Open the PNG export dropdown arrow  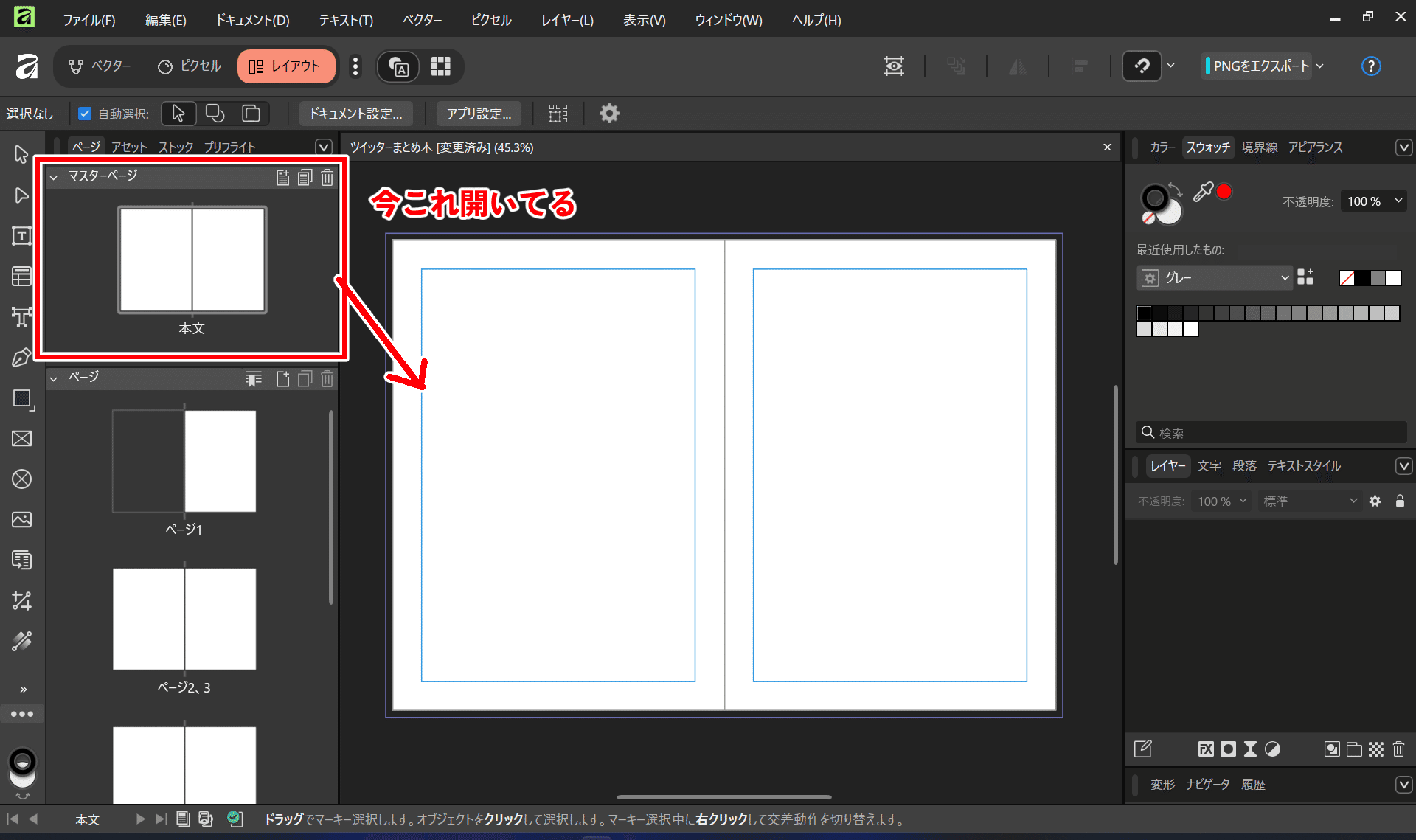(x=1320, y=66)
